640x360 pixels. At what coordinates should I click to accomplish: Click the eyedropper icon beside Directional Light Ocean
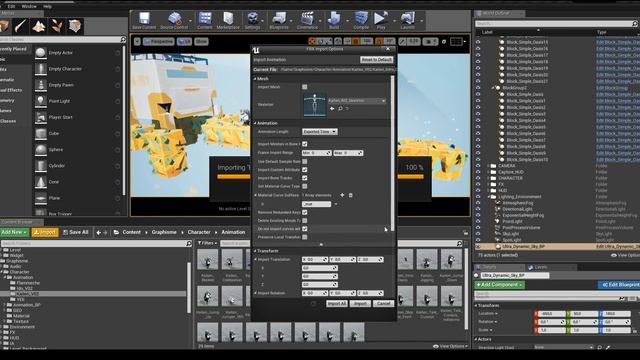[608, 347]
